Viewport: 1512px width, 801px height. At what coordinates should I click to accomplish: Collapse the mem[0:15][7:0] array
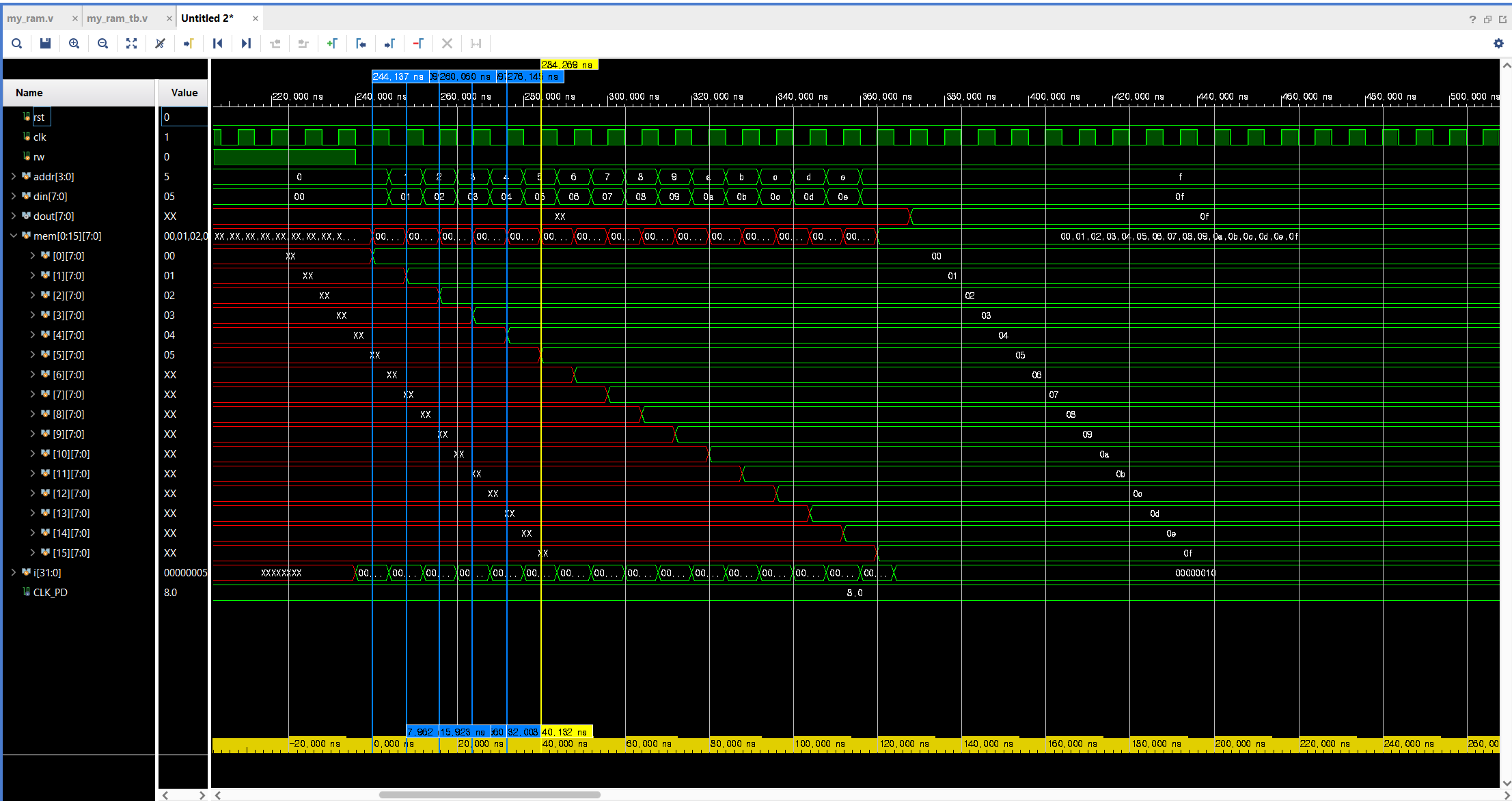pyautogui.click(x=13, y=236)
